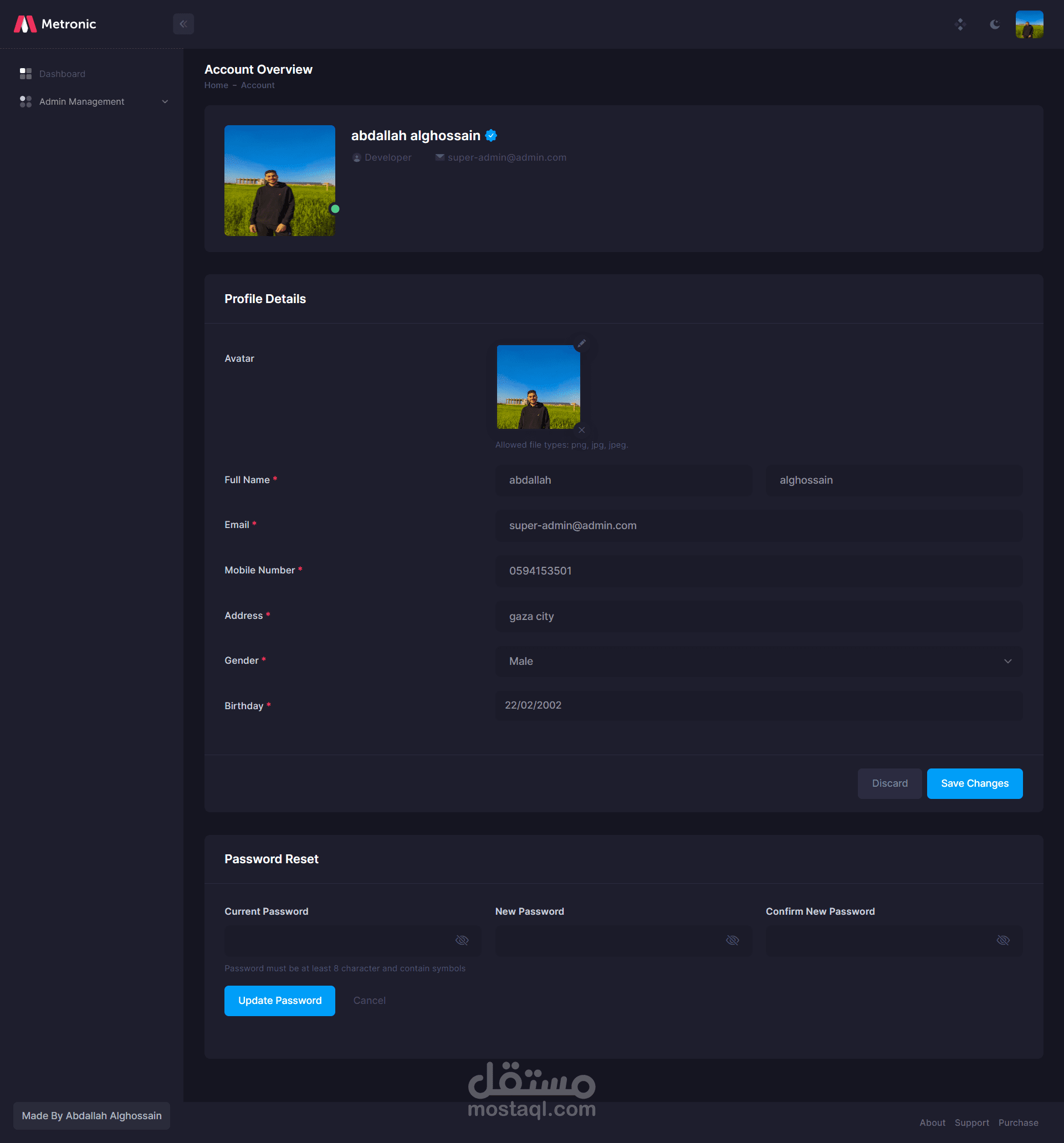The height and width of the screenshot is (1143, 1064).
Task: Reveal Confirm New Password with eye icon
Action: pos(1002,940)
